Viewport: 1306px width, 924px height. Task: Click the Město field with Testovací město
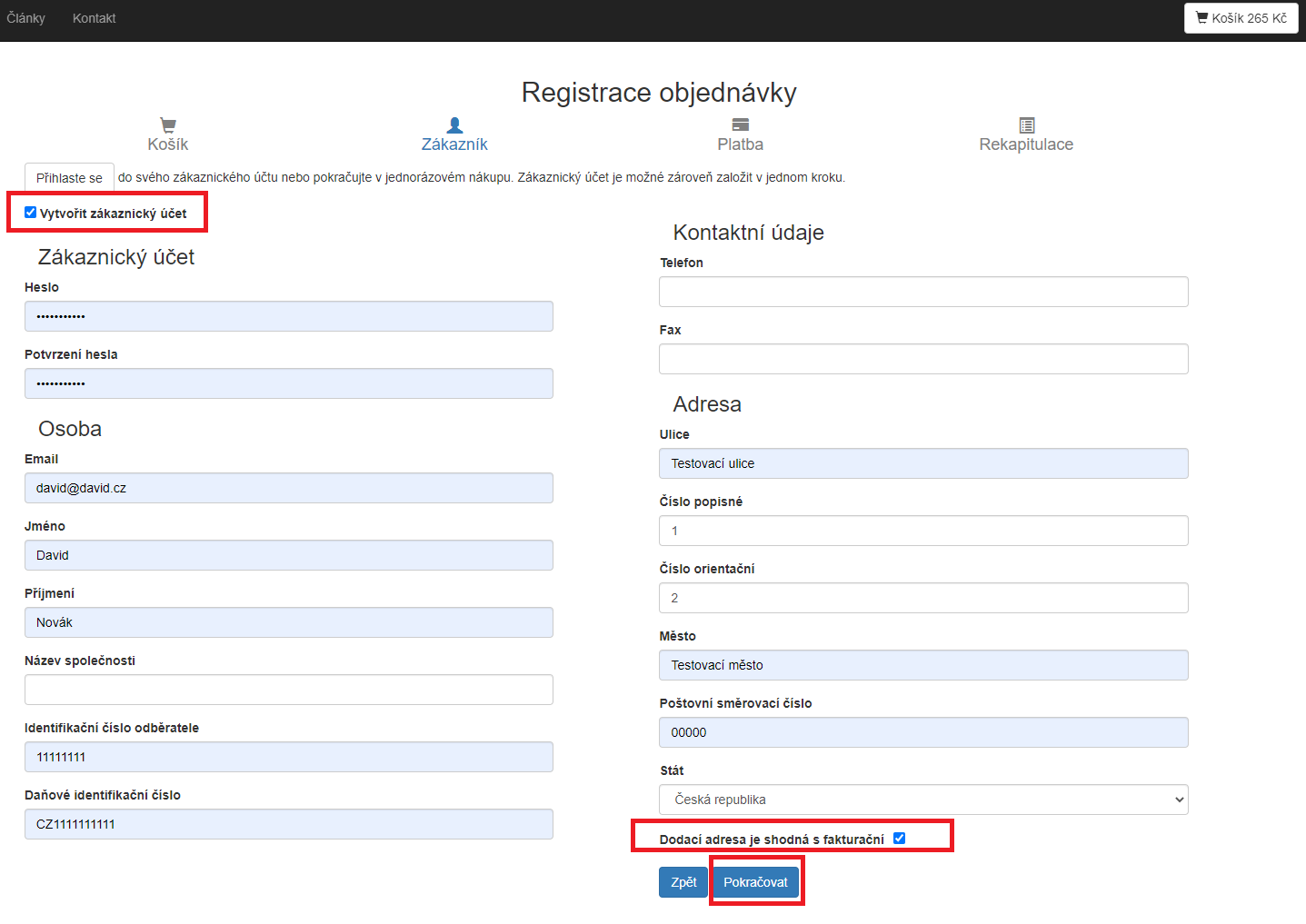click(x=923, y=665)
